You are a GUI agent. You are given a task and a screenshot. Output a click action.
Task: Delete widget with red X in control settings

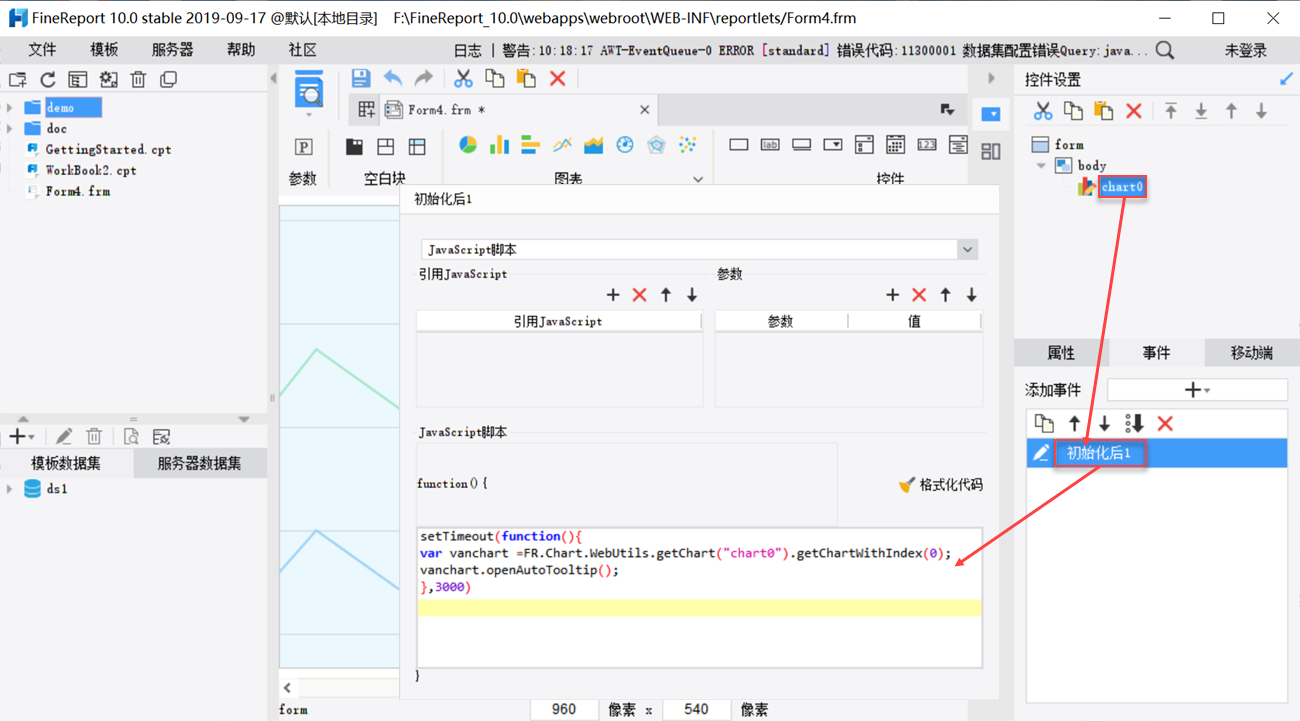click(x=1134, y=111)
